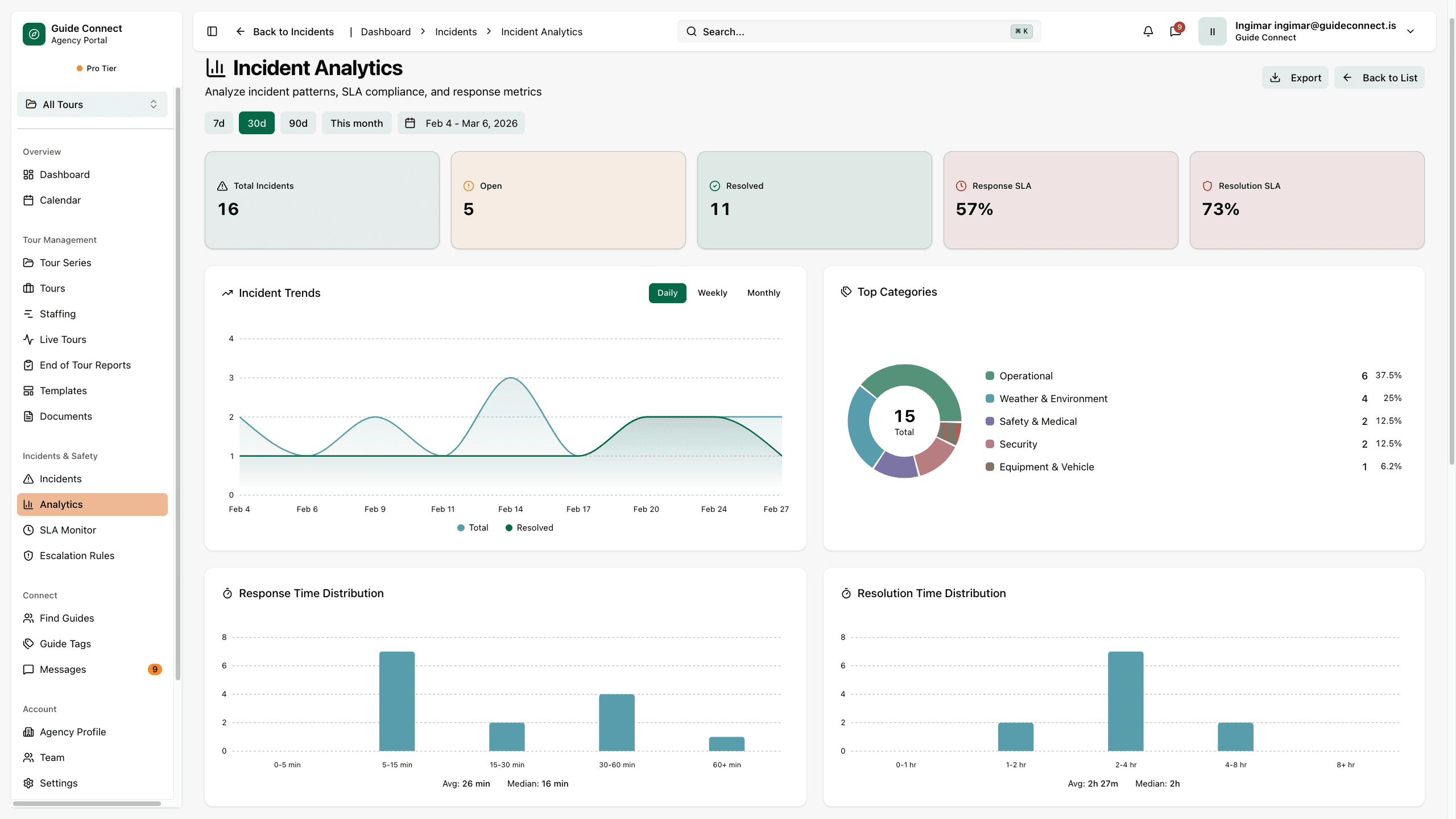1456x819 pixels.
Task: Open the chat messages icon in header
Action: (1175, 31)
